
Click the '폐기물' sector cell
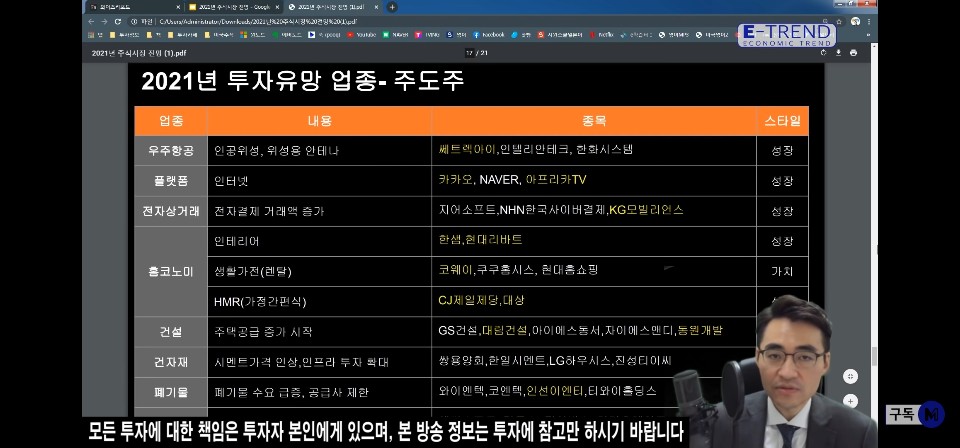pos(171,392)
